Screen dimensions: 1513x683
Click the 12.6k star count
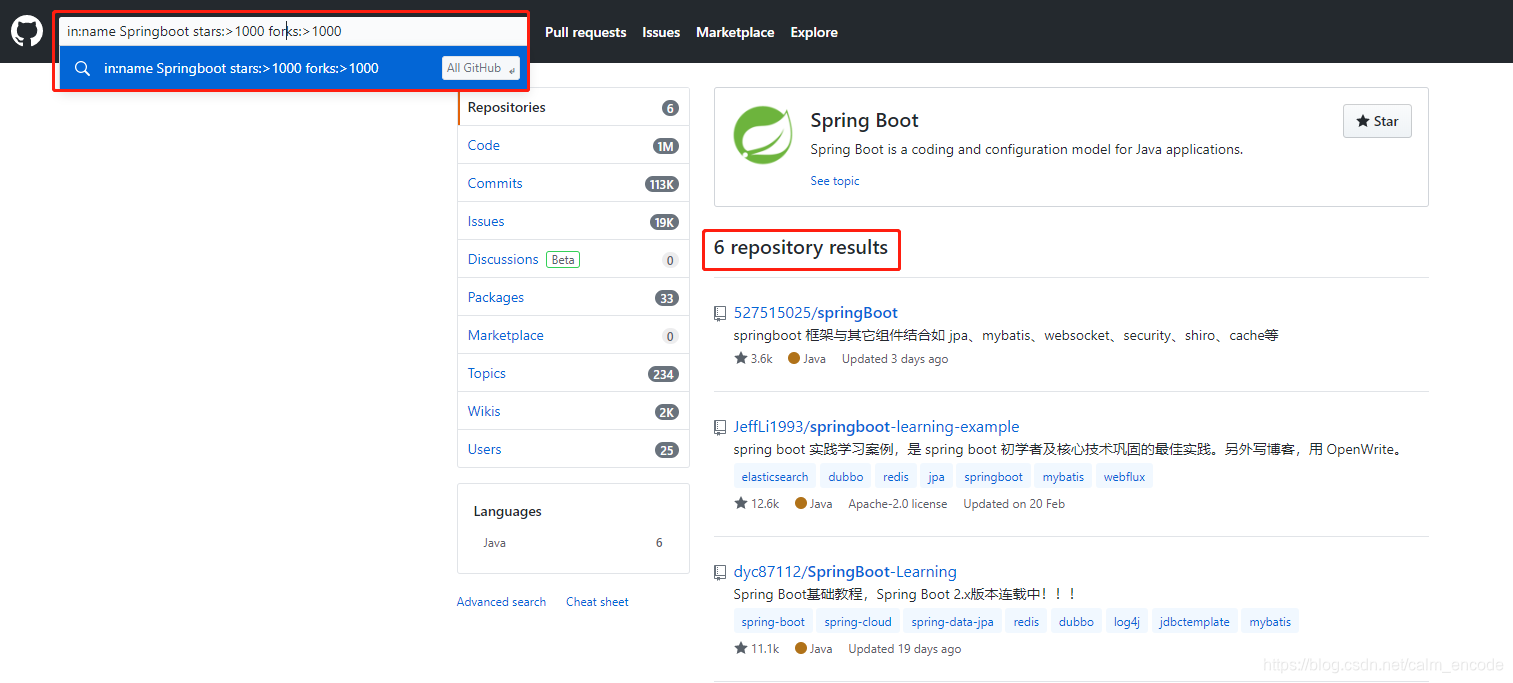click(x=756, y=503)
